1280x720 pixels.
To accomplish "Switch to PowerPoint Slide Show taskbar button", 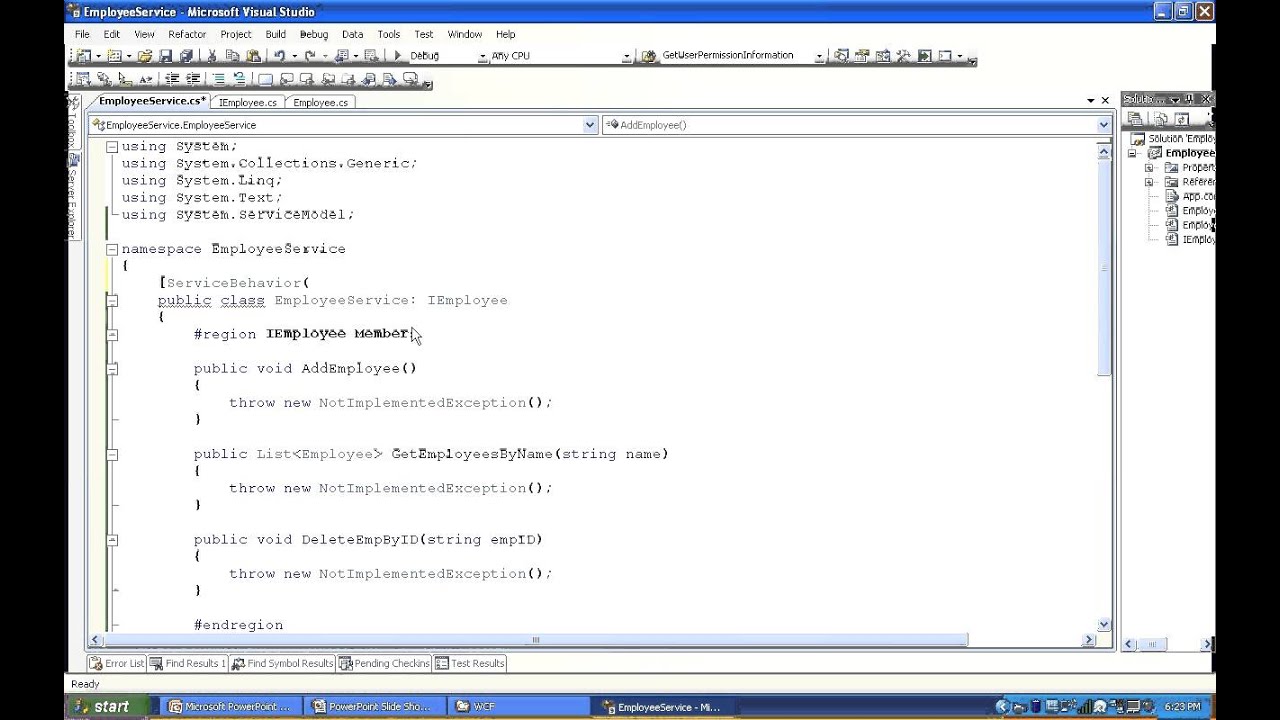I will tap(374, 706).
